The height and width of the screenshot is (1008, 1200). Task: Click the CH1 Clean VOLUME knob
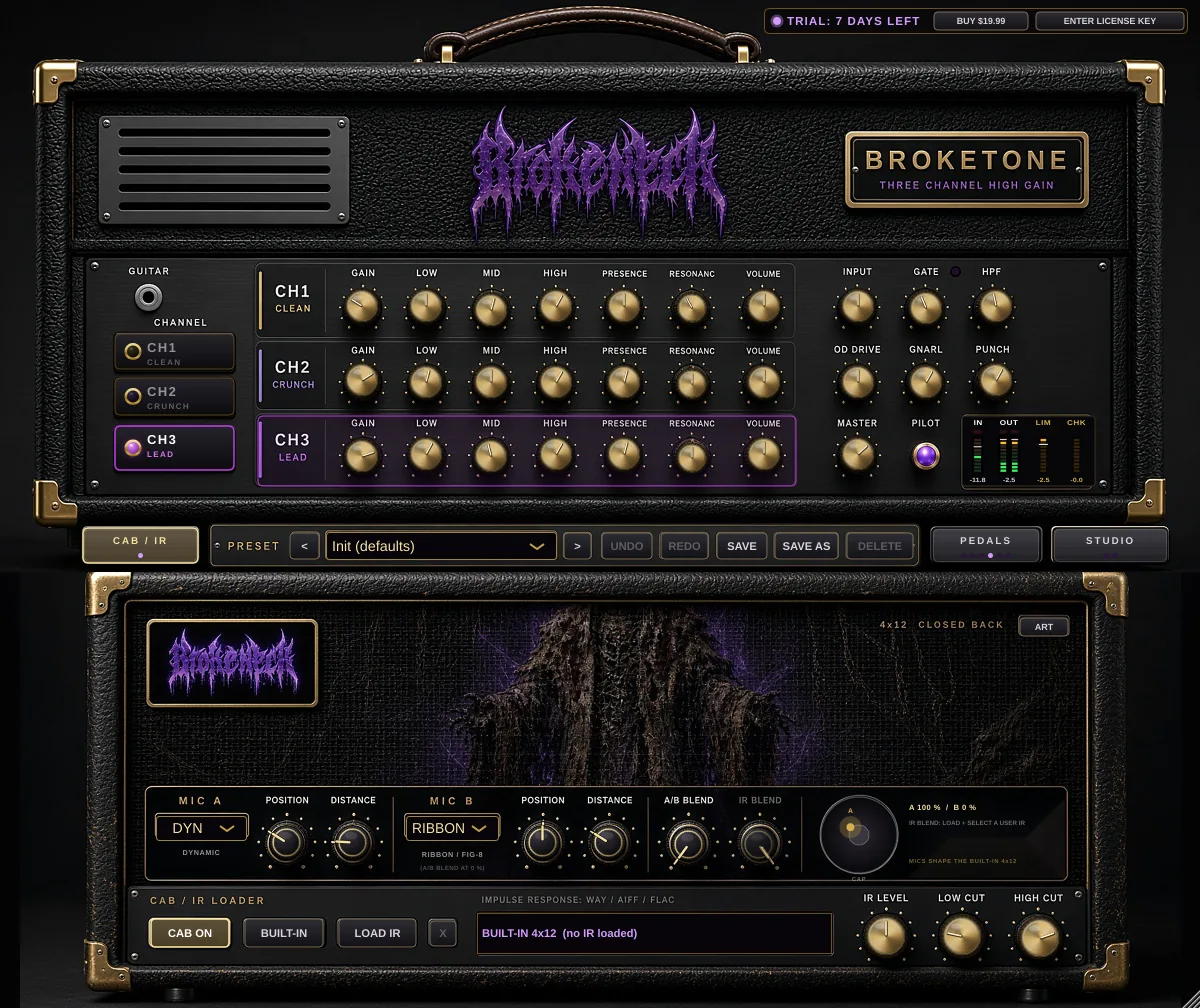[x=763, y=308]
